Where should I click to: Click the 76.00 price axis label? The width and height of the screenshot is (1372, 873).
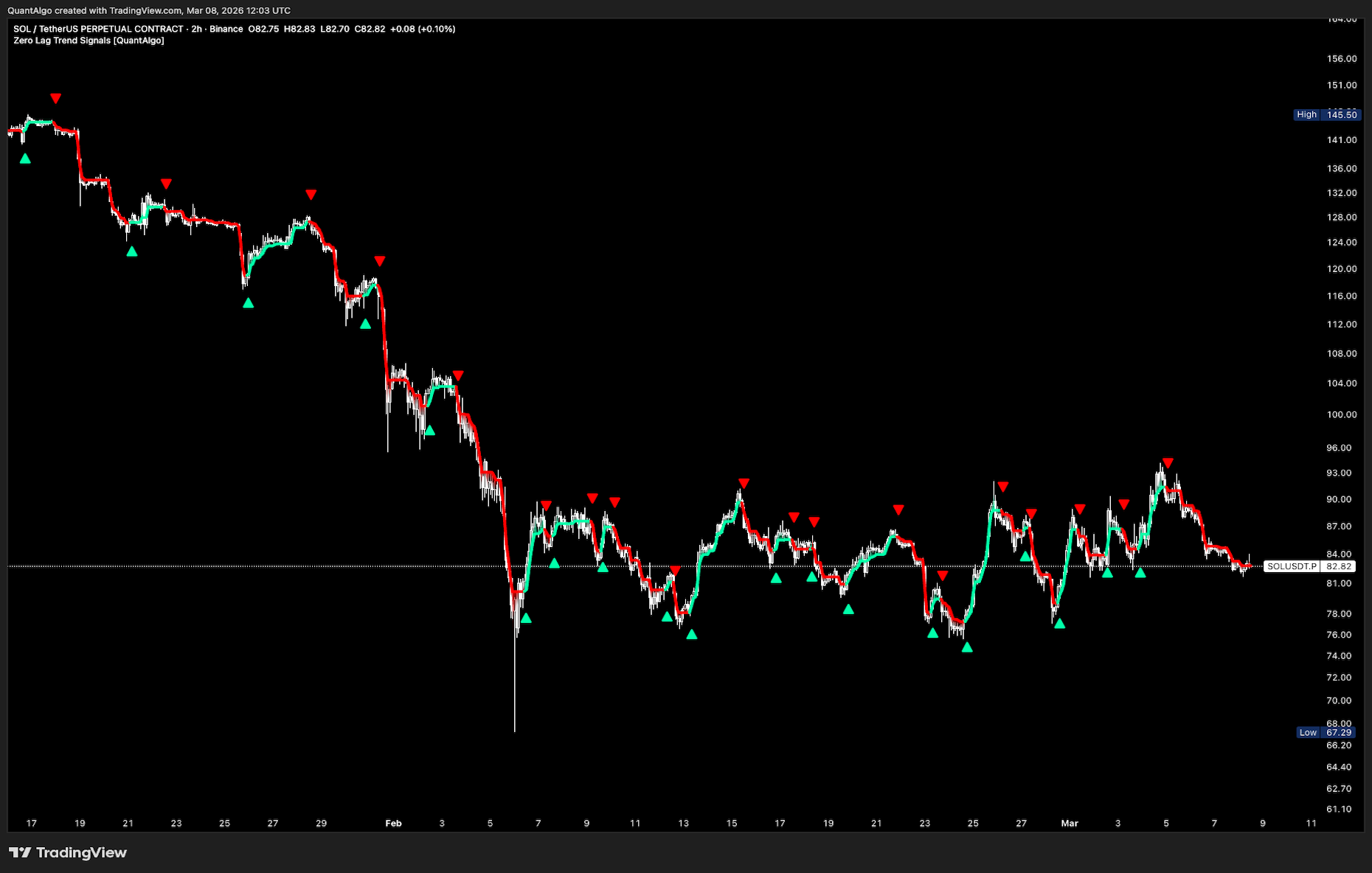click(1339, 634)
